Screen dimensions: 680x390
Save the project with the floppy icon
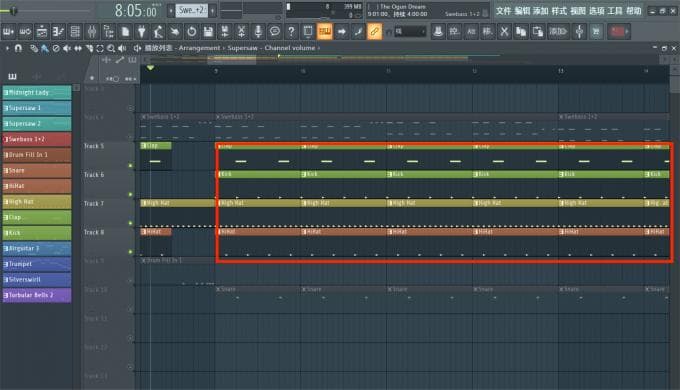(208, 31)
